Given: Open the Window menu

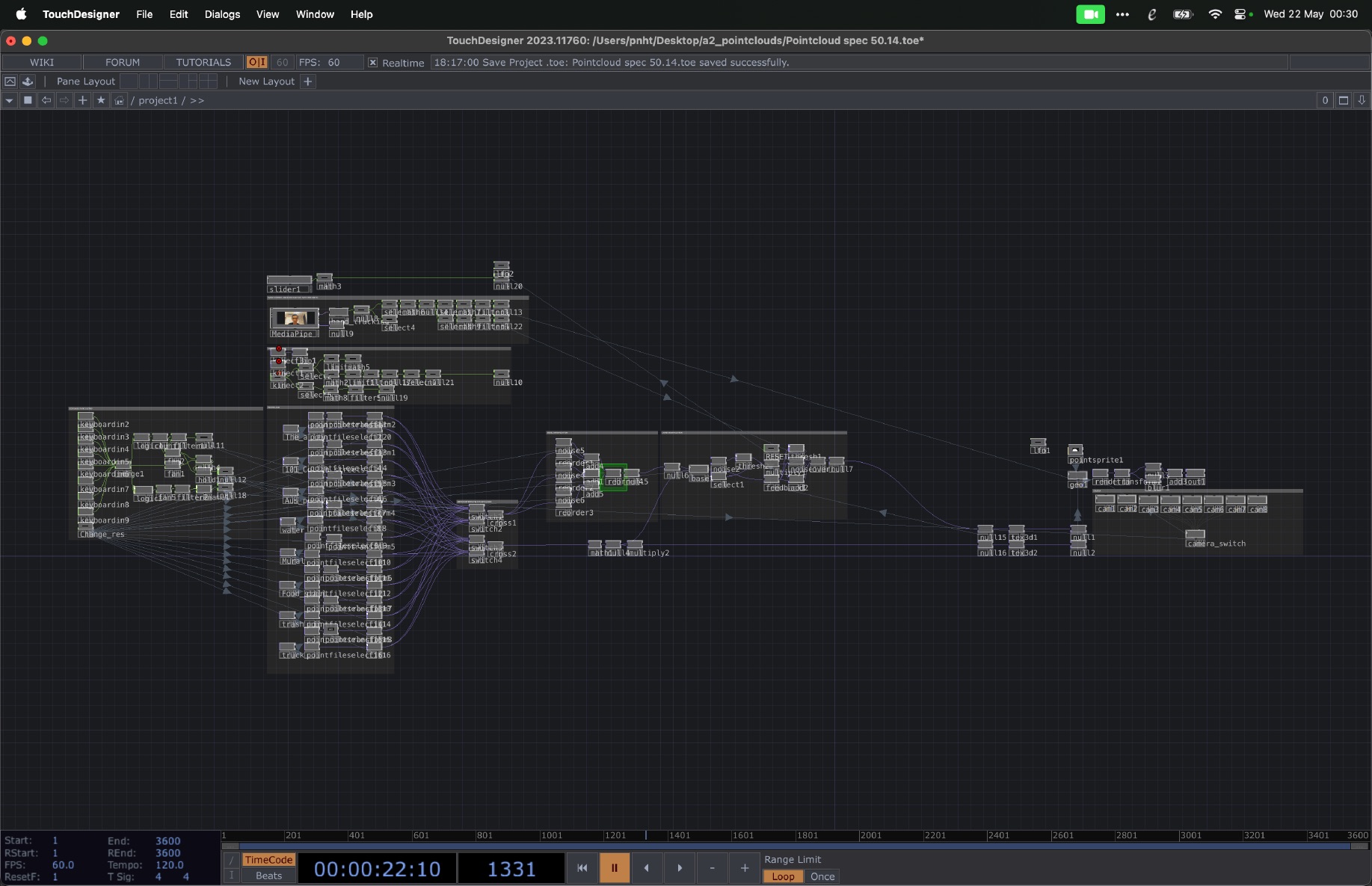Looking at the screenshot, I should click(315, 14).
